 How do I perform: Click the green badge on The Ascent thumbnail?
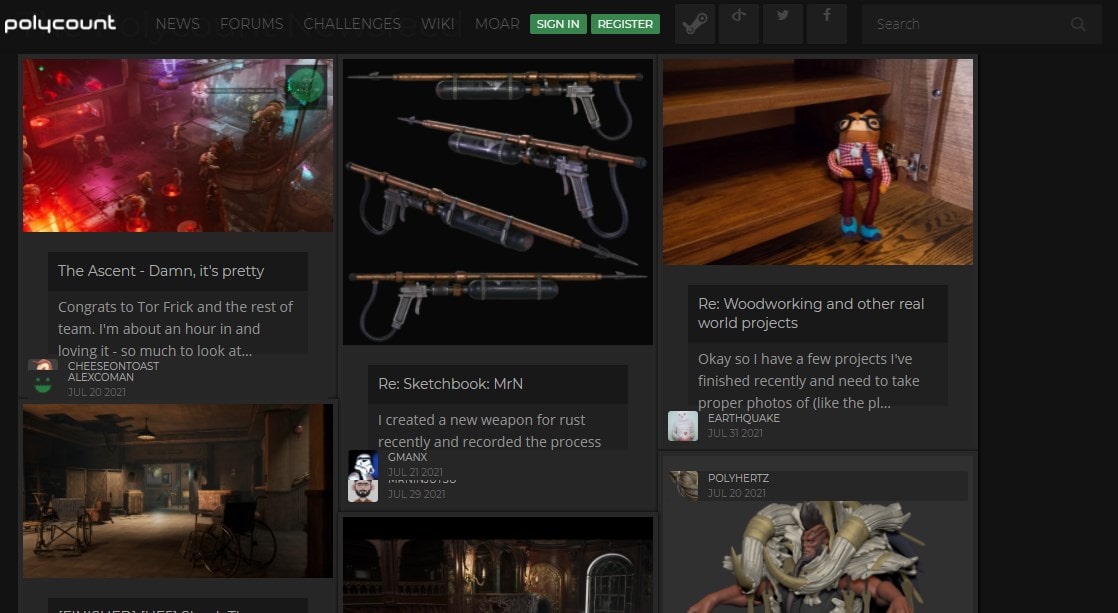305,86
